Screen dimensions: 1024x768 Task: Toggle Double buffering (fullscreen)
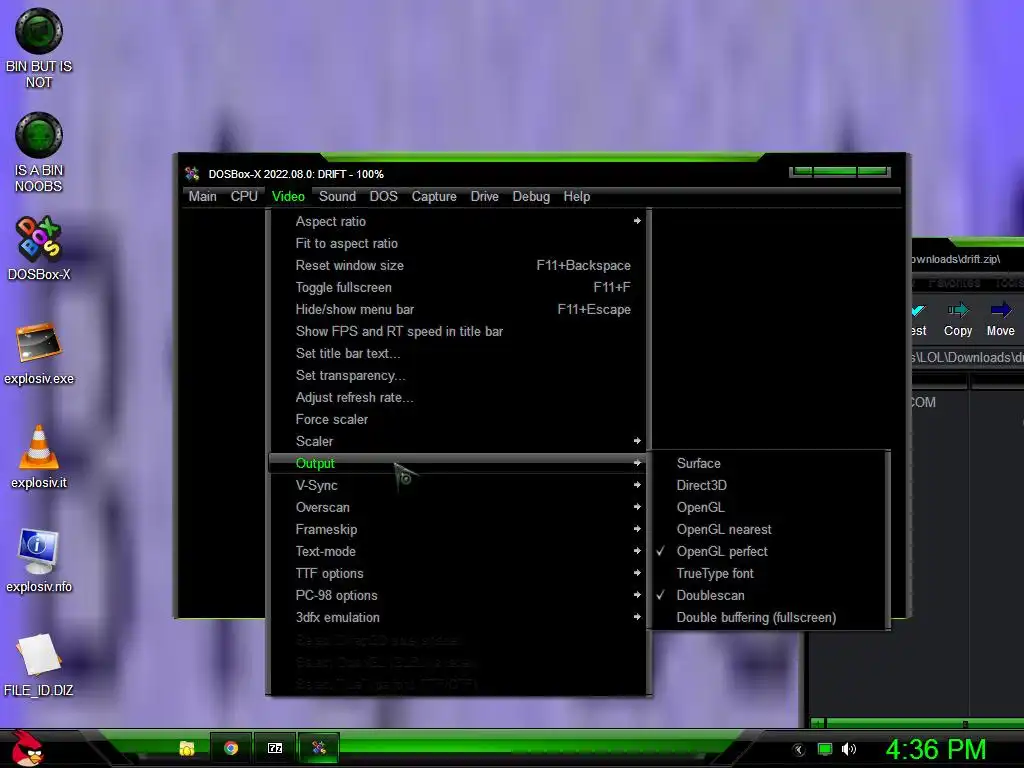[769, 618]
